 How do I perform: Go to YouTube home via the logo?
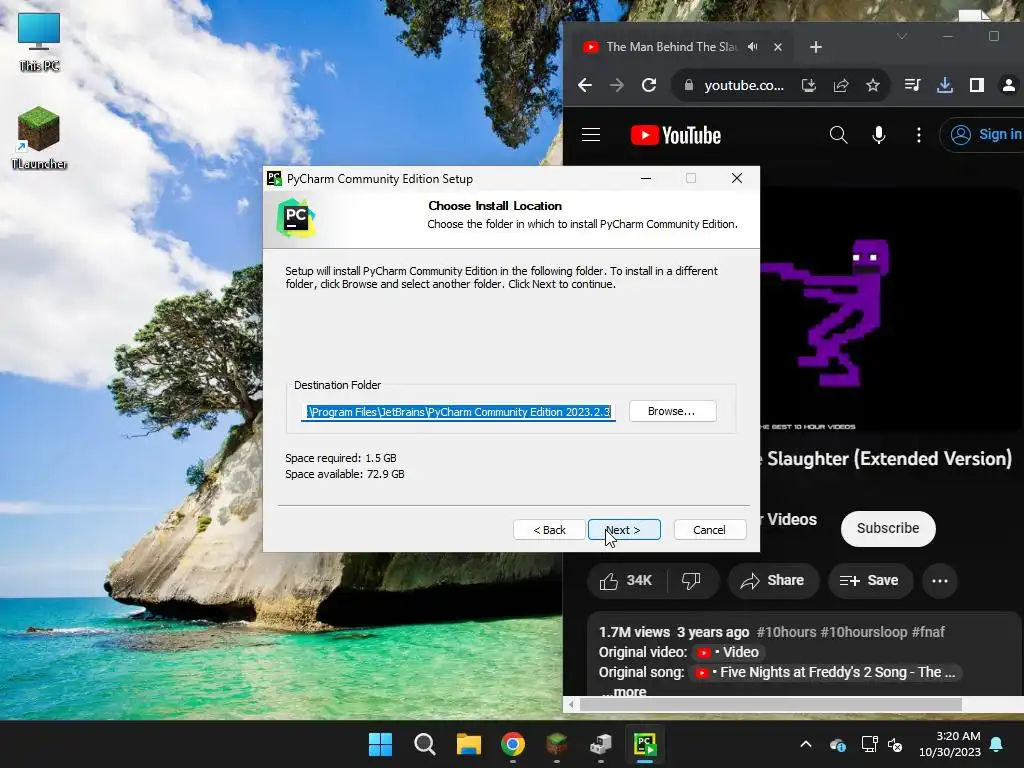tap(676, 135)
